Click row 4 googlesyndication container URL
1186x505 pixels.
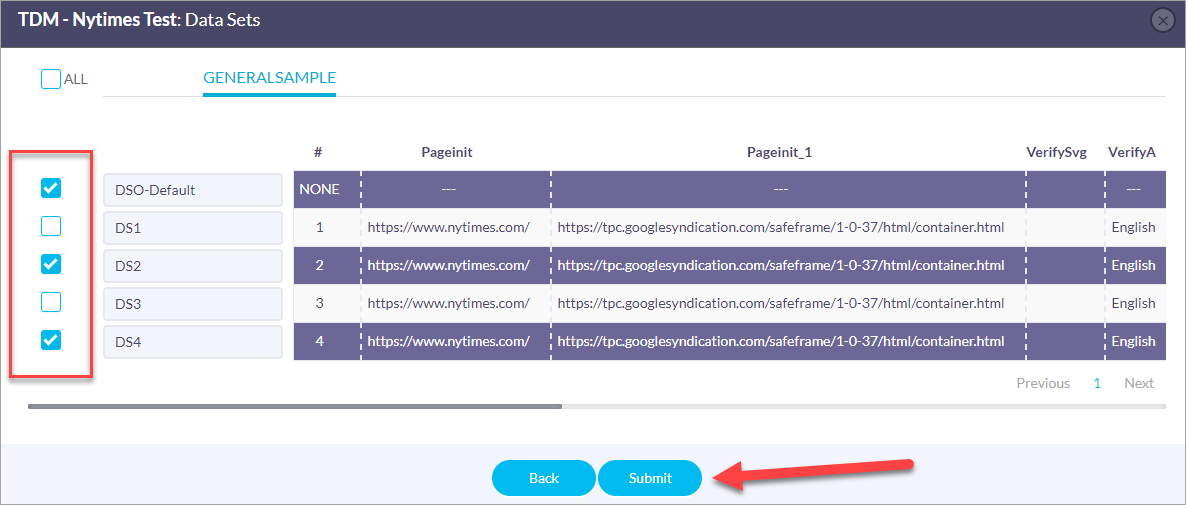781,341
